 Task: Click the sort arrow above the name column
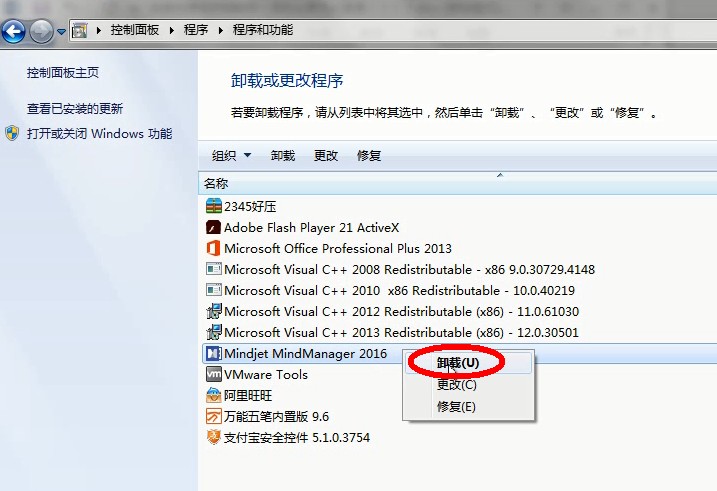500,175
